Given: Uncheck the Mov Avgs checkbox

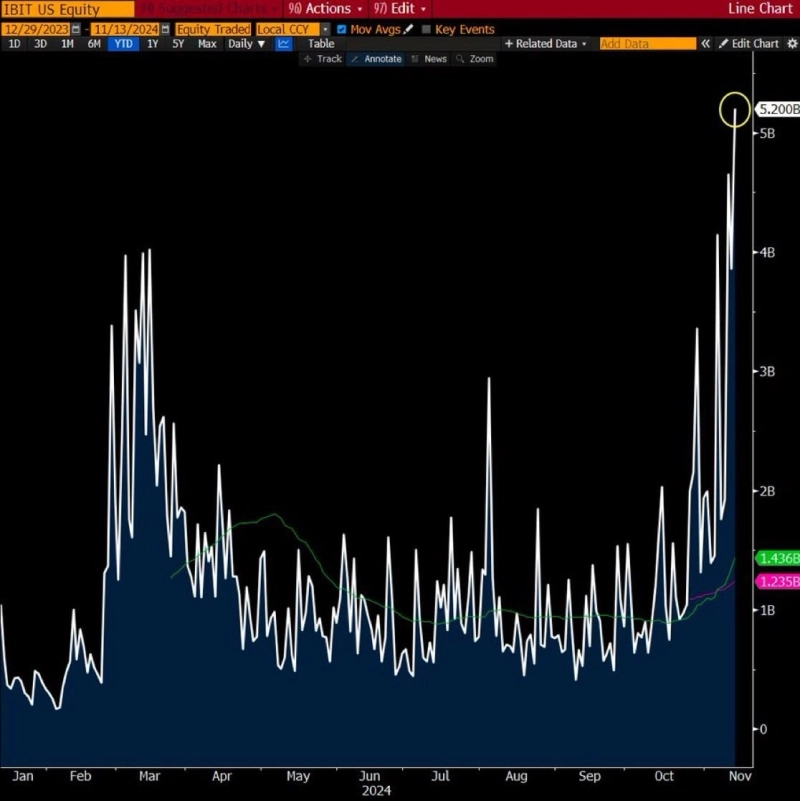Looking at the screenshot, I should [x=342, y=29].
